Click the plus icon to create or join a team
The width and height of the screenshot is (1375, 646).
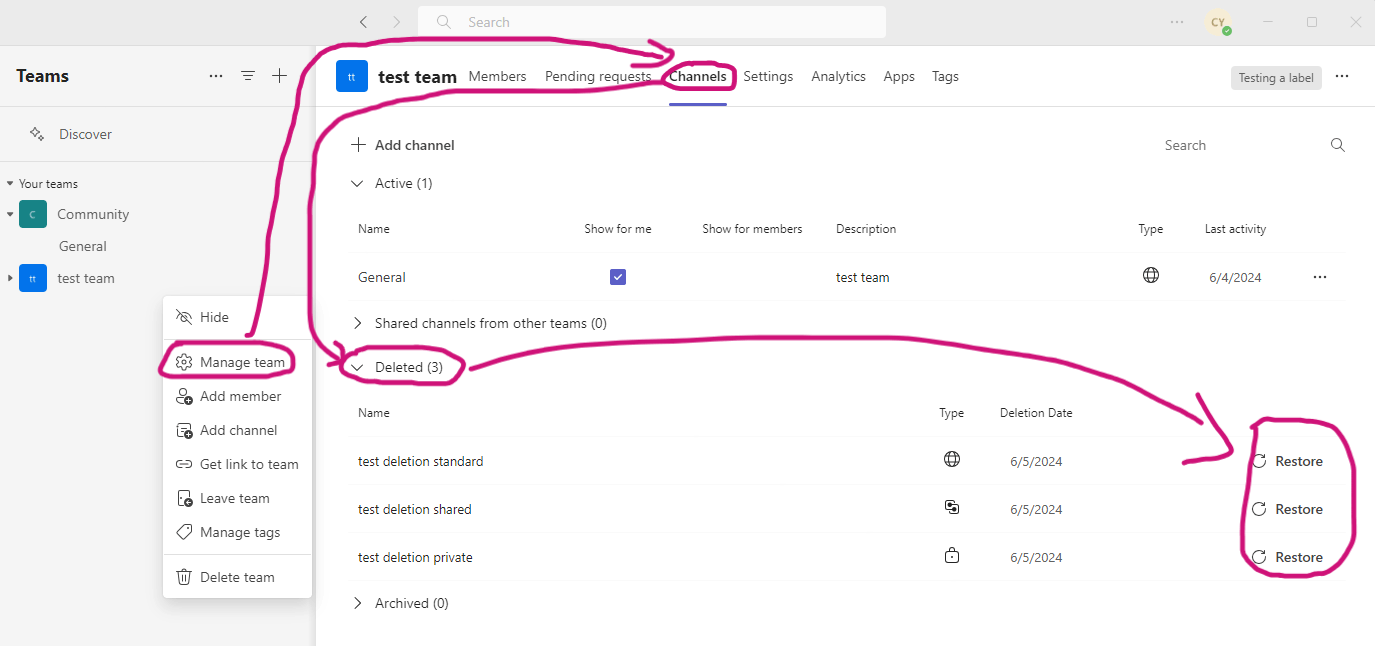click(280, 76)
